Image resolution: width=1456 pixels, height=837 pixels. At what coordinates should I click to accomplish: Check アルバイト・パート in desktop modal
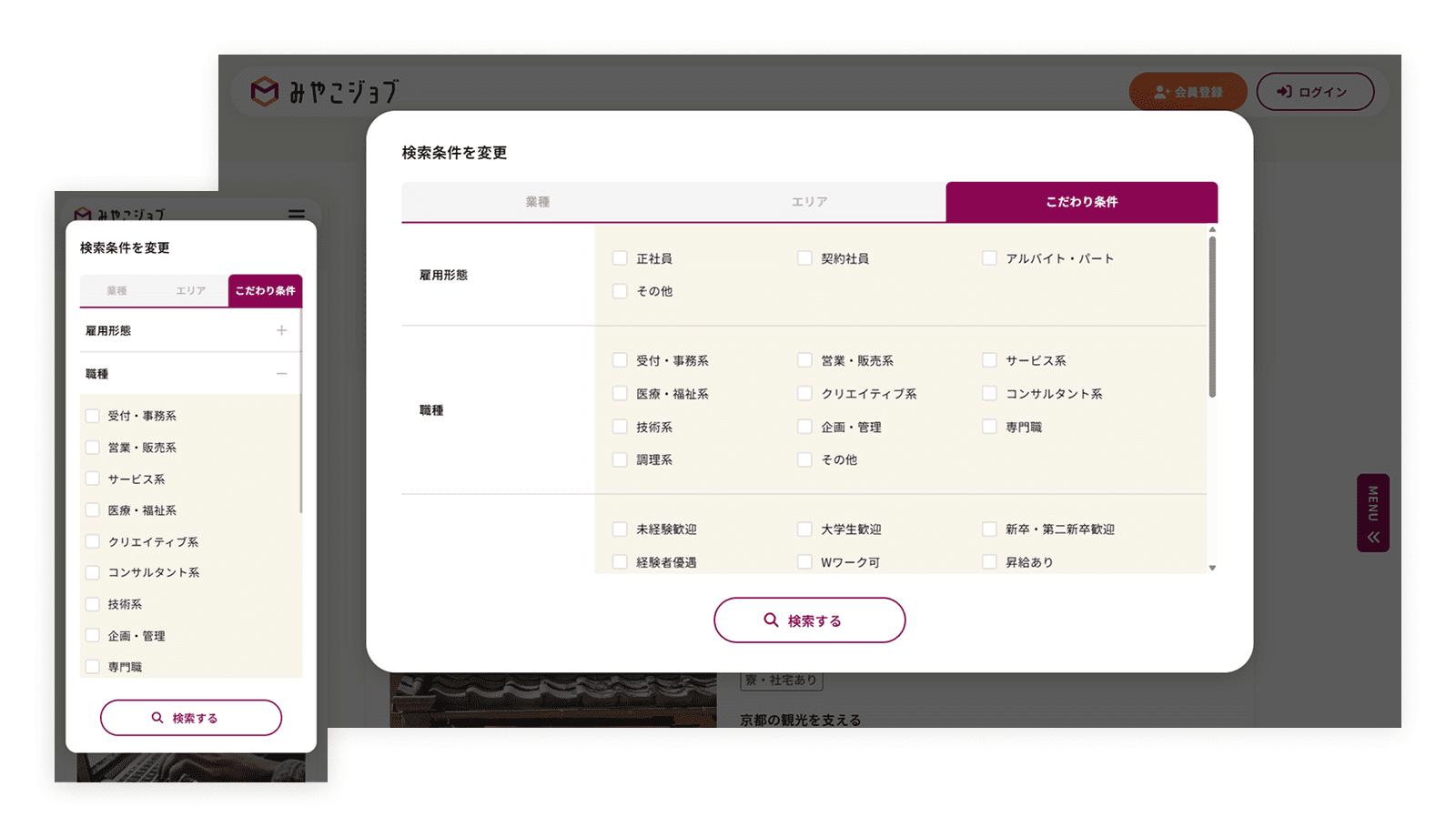point(989,258)
